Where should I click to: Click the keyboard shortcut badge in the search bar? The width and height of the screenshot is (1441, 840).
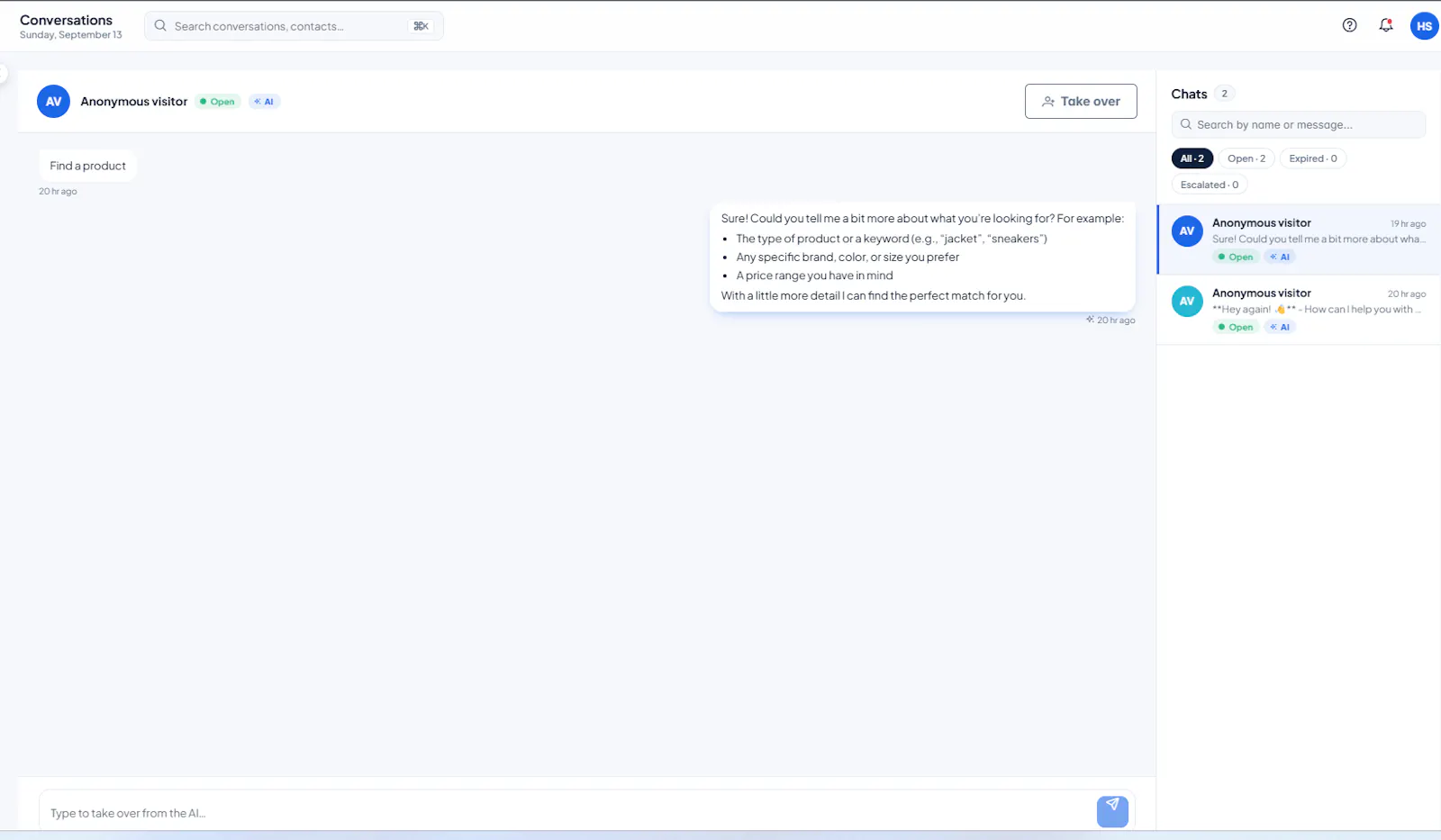pos(421,26)
